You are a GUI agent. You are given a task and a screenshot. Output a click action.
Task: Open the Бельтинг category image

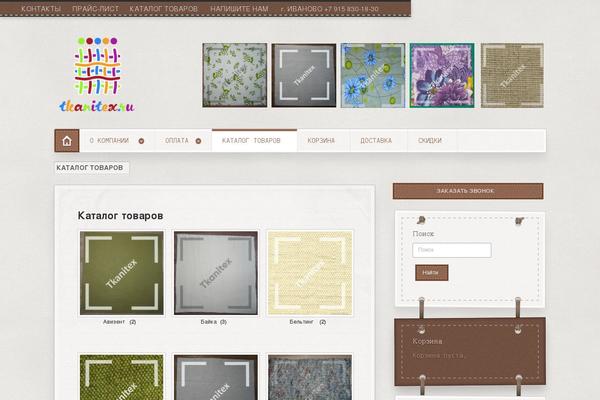tap(310, 273)
